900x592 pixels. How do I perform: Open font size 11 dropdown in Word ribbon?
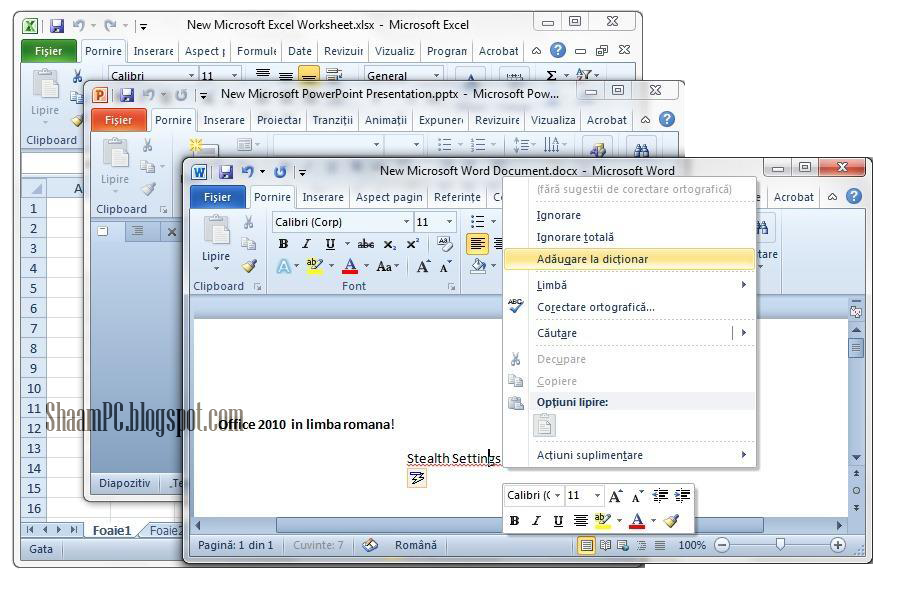pos(449,222)
